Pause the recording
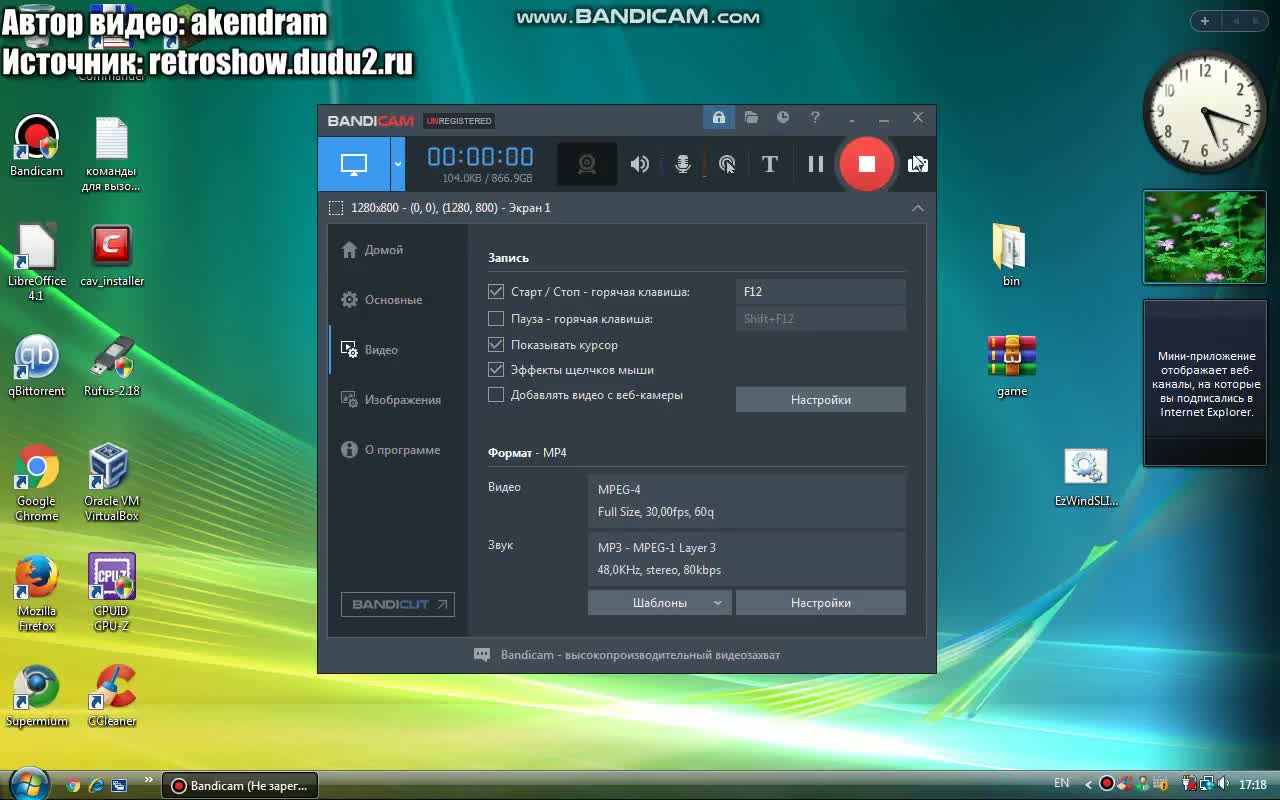The width and height of the screenshot is (1280, 800). tap(816, 164)
